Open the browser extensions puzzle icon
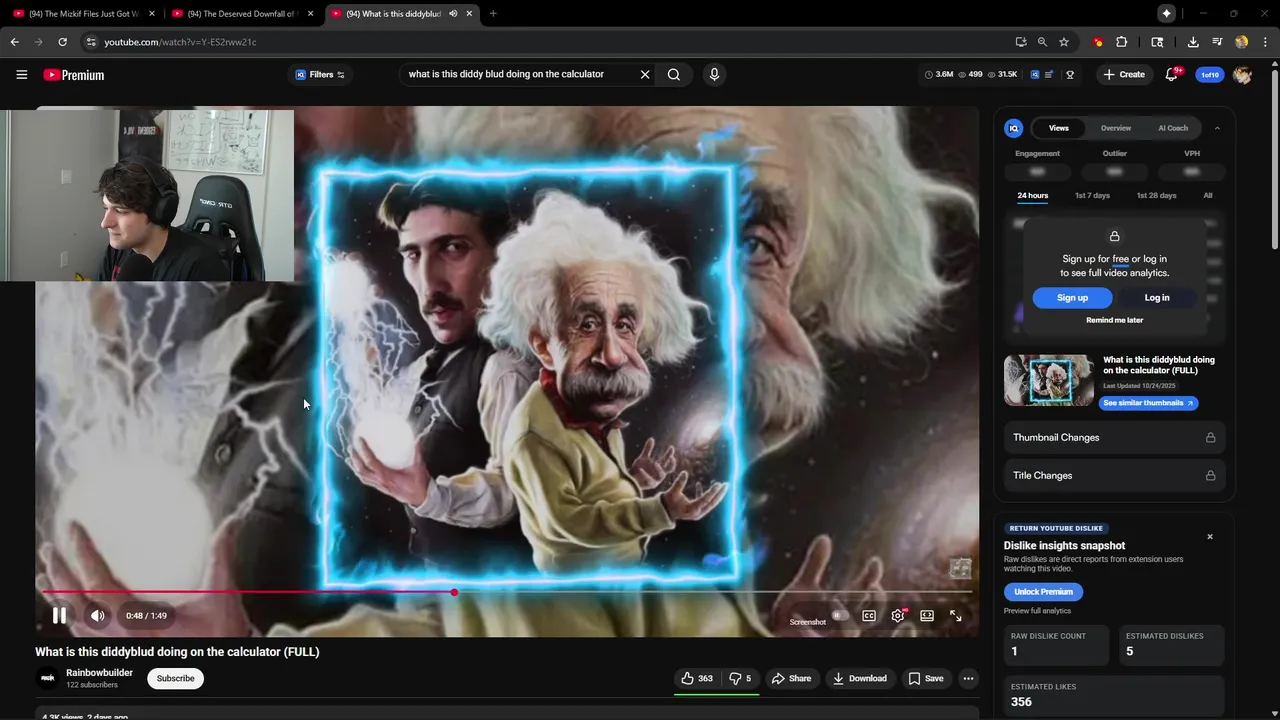Screen dimensions: 1280x720 pos(1121,42)
